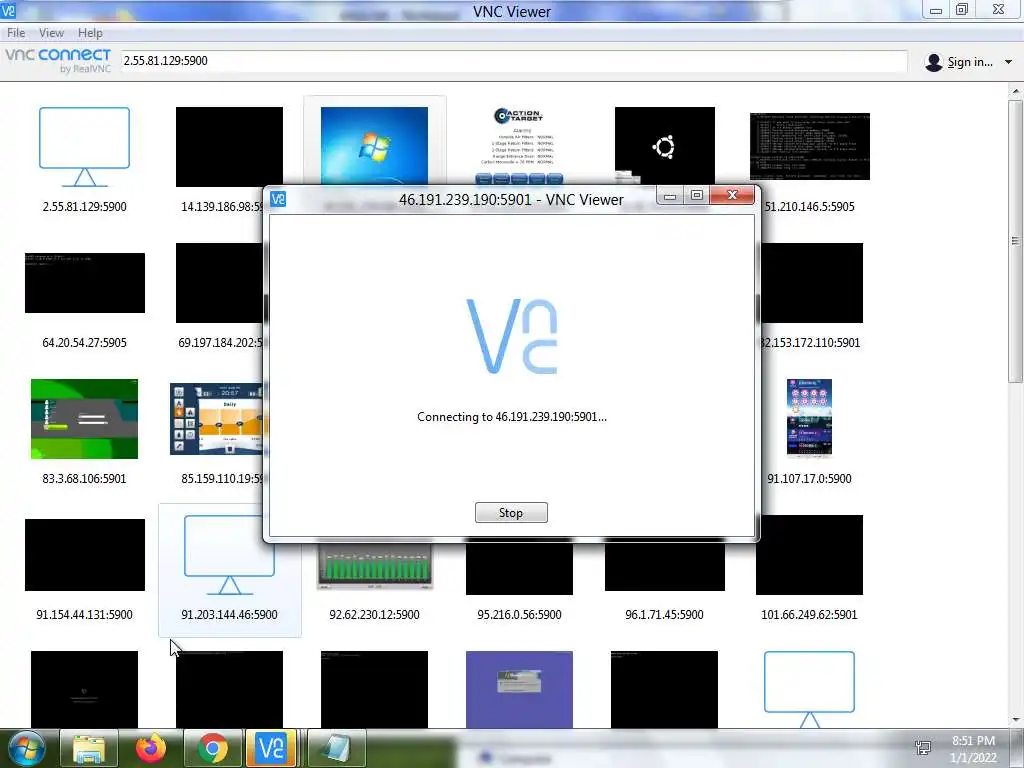Click the network icon in system tray

(x=922, y=748)
